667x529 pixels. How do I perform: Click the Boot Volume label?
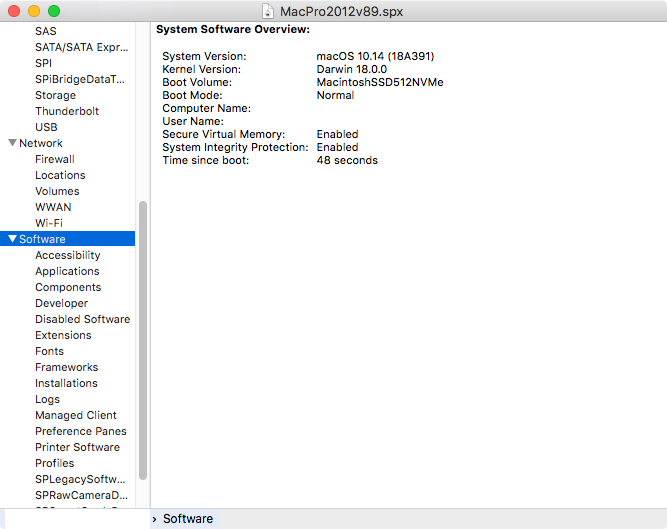(197, 82)
